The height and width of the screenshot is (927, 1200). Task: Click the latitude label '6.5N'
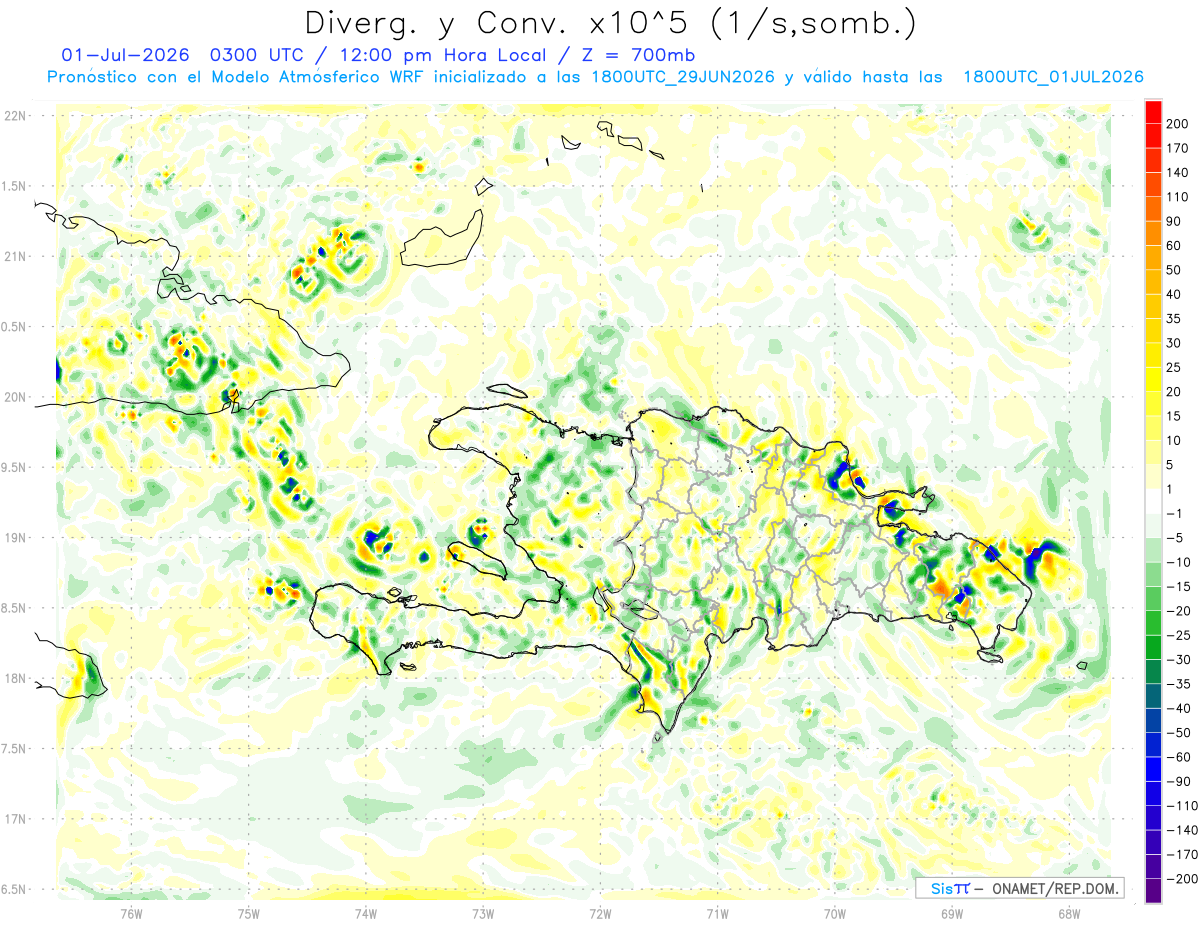click(15, 889)
